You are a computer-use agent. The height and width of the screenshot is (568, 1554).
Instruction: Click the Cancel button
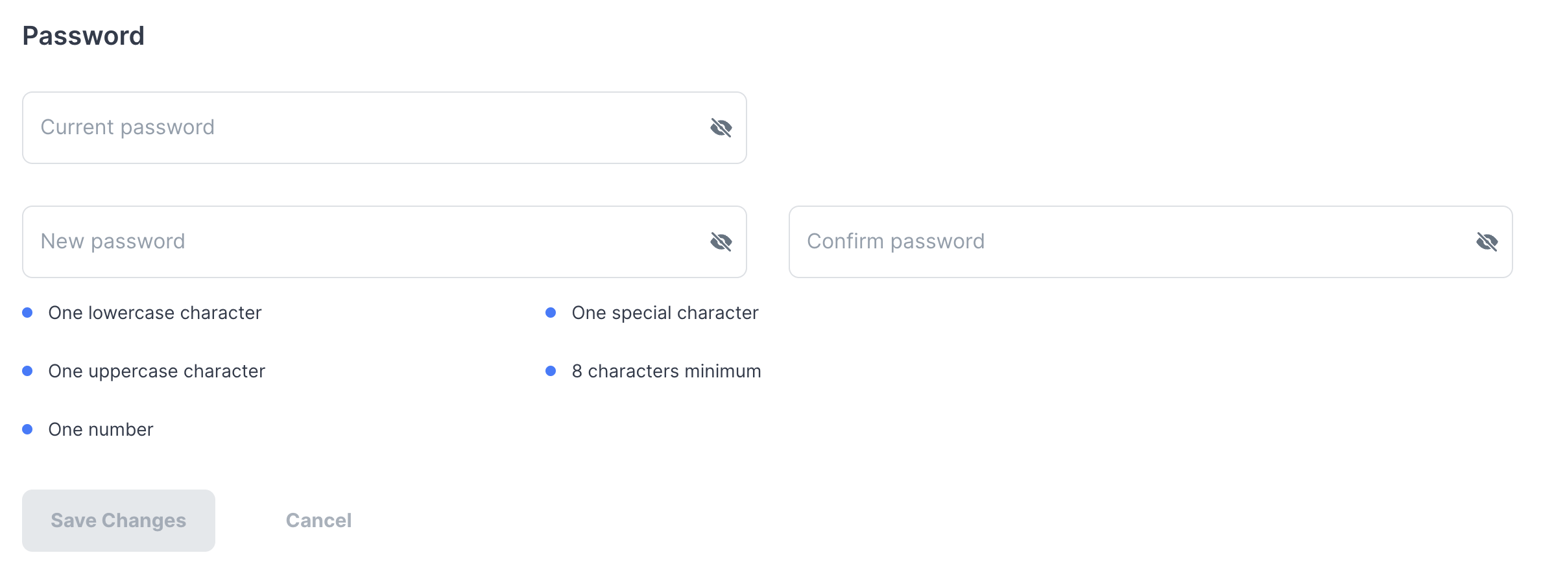pos(318,520)
